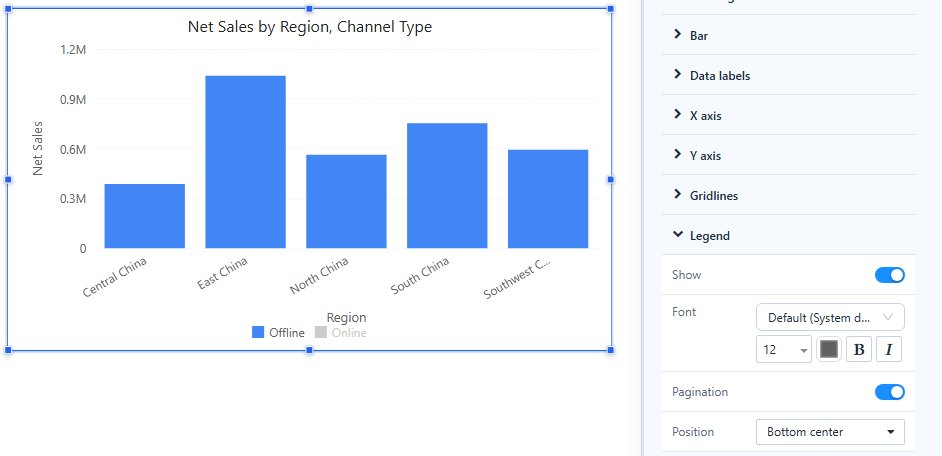Click the Central China bar

145,216
